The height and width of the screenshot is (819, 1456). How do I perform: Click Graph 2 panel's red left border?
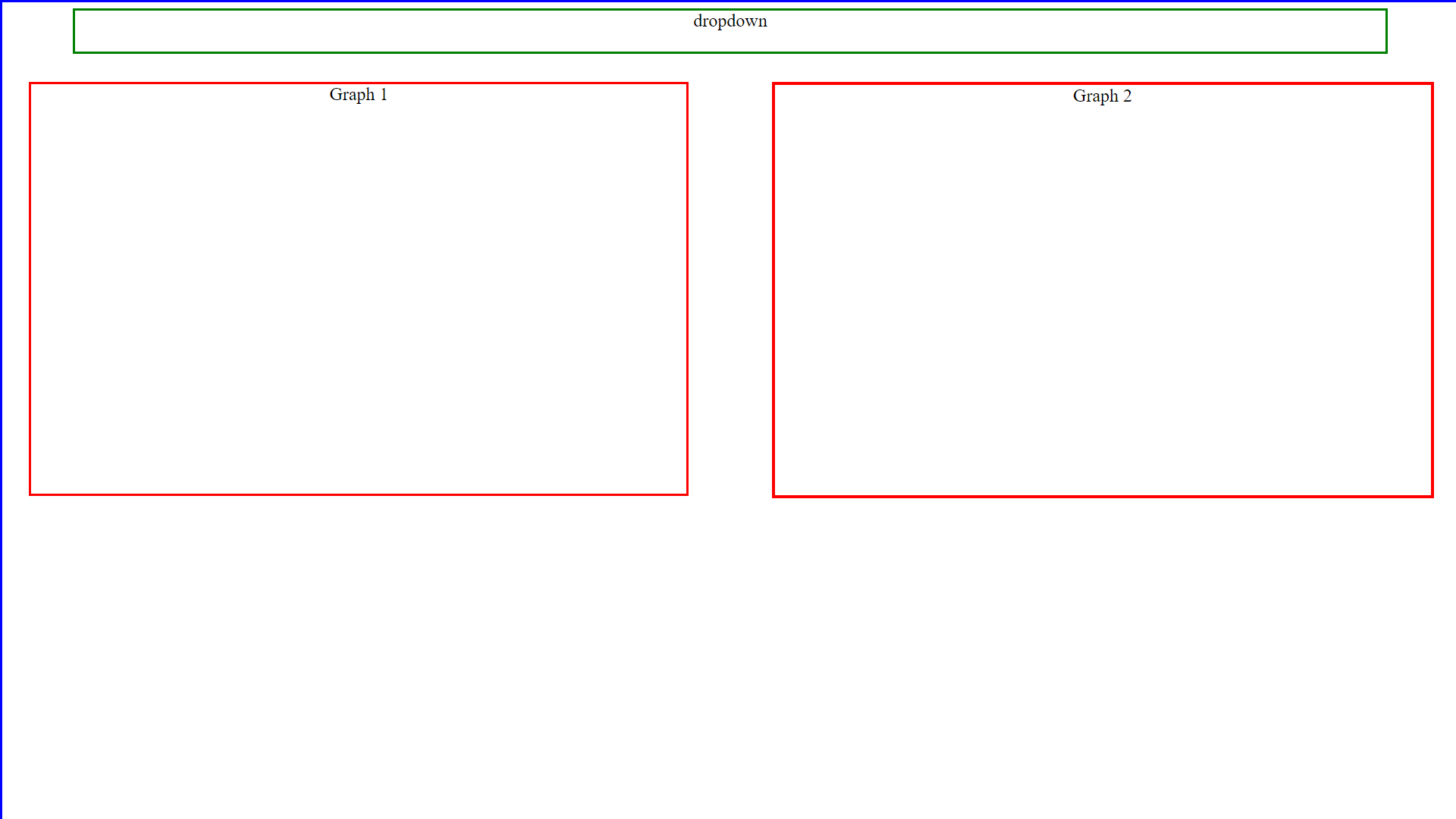pos(773,288)
